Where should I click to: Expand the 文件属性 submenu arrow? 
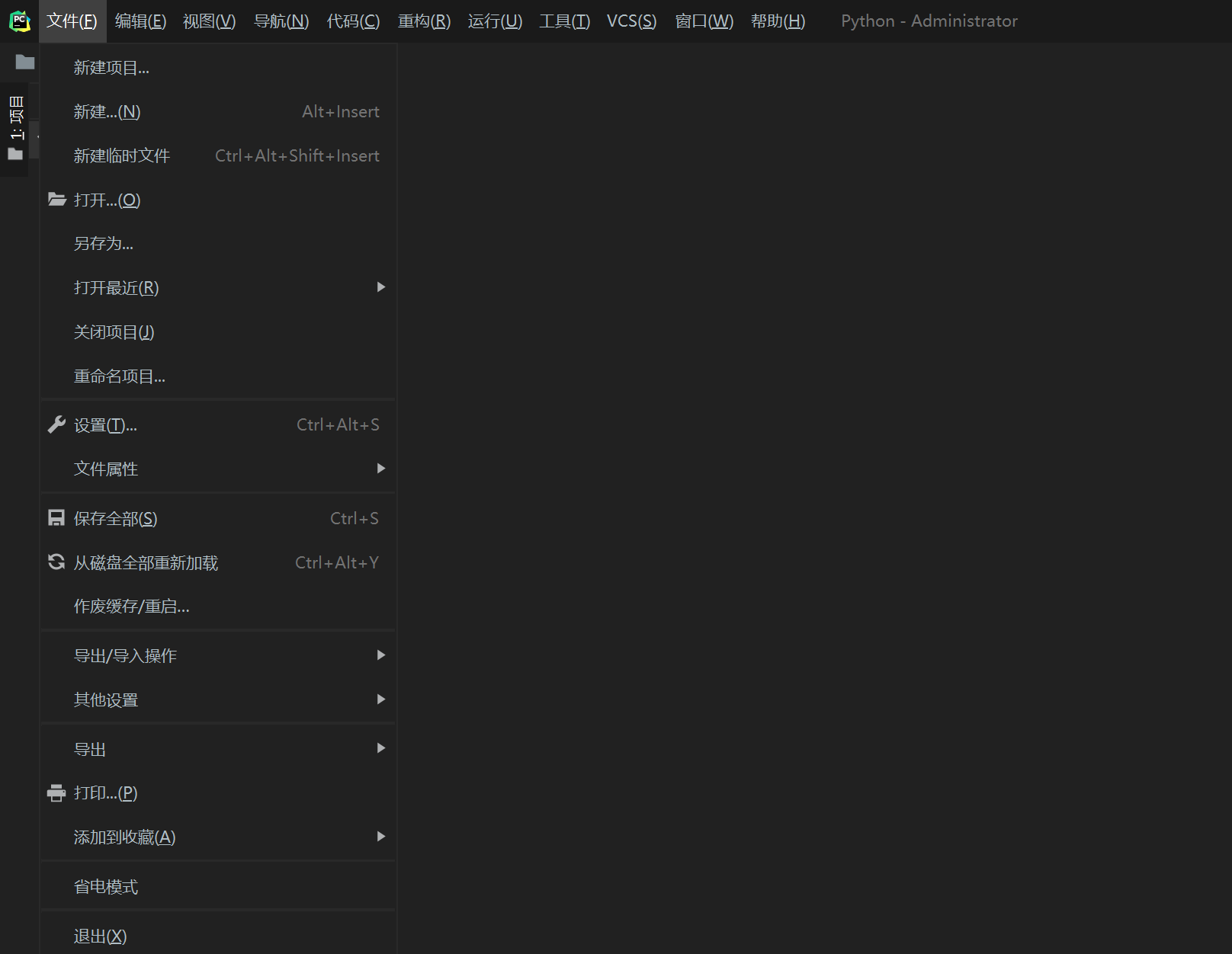381,469
